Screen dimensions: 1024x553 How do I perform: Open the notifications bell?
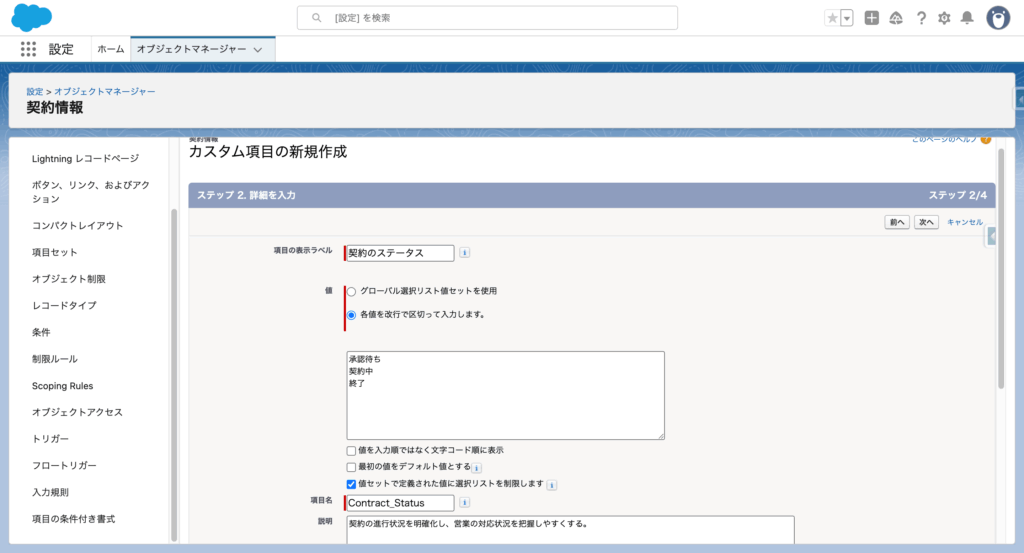(967, 18)
